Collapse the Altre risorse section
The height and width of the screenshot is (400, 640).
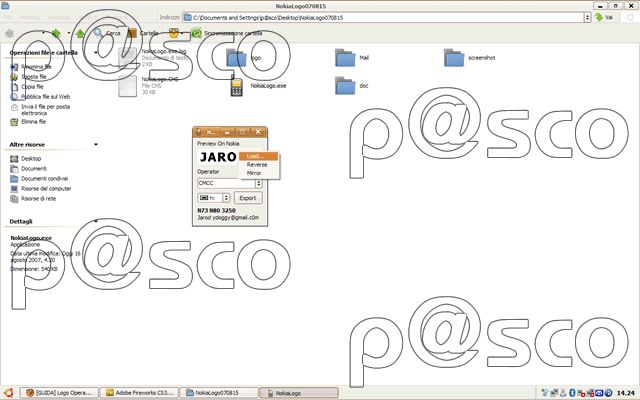96,144
